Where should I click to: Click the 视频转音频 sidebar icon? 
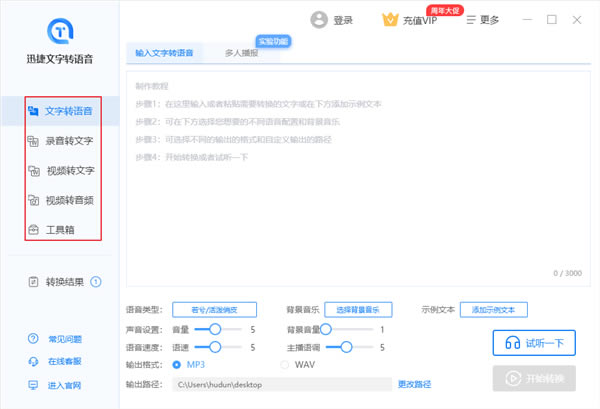click(x=34, y=200)
